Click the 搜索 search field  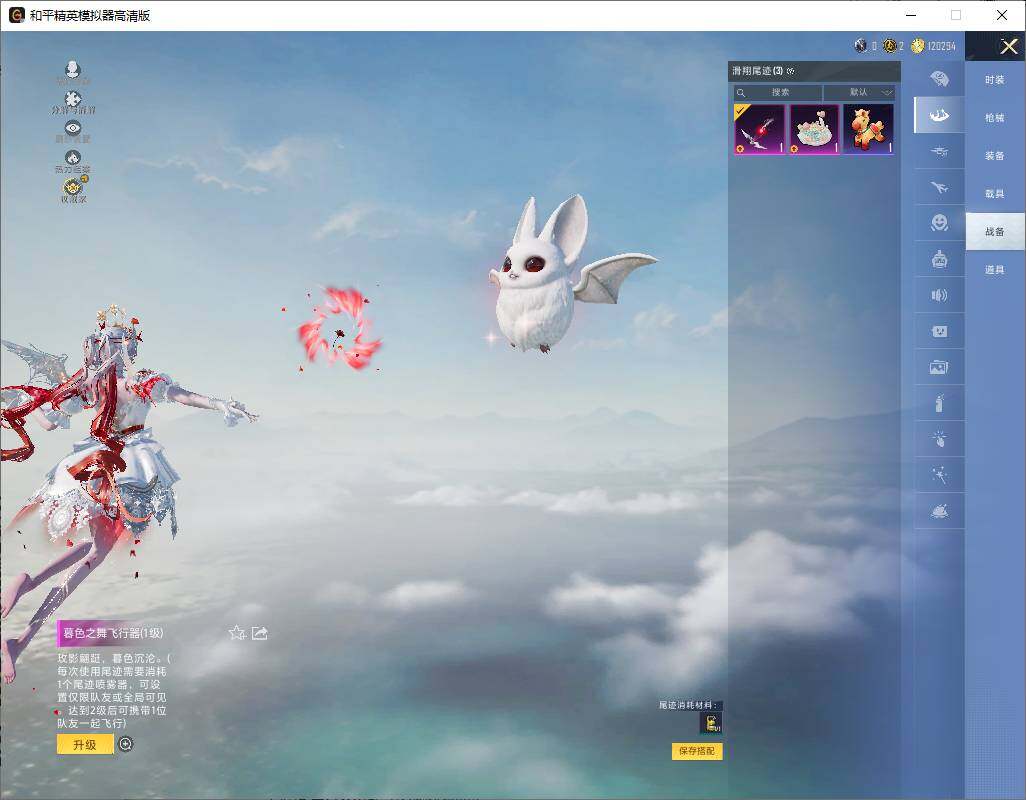tap(778, 92)
